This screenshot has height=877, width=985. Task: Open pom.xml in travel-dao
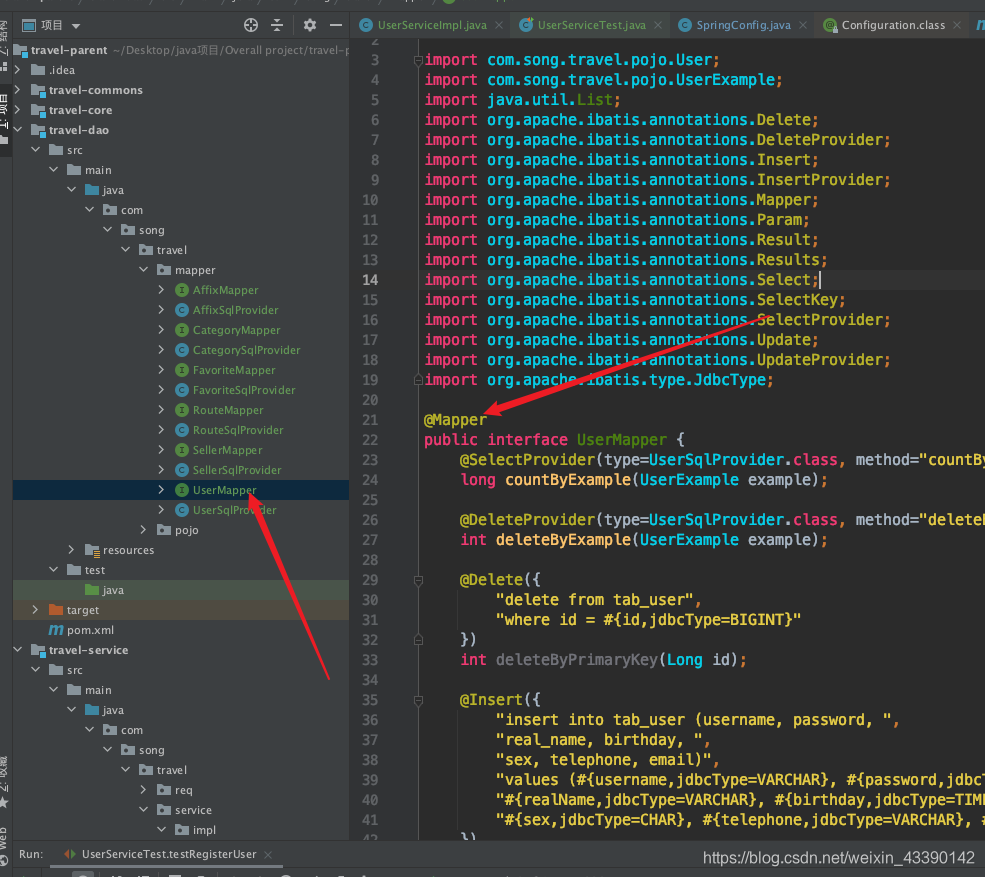point(90,630)
